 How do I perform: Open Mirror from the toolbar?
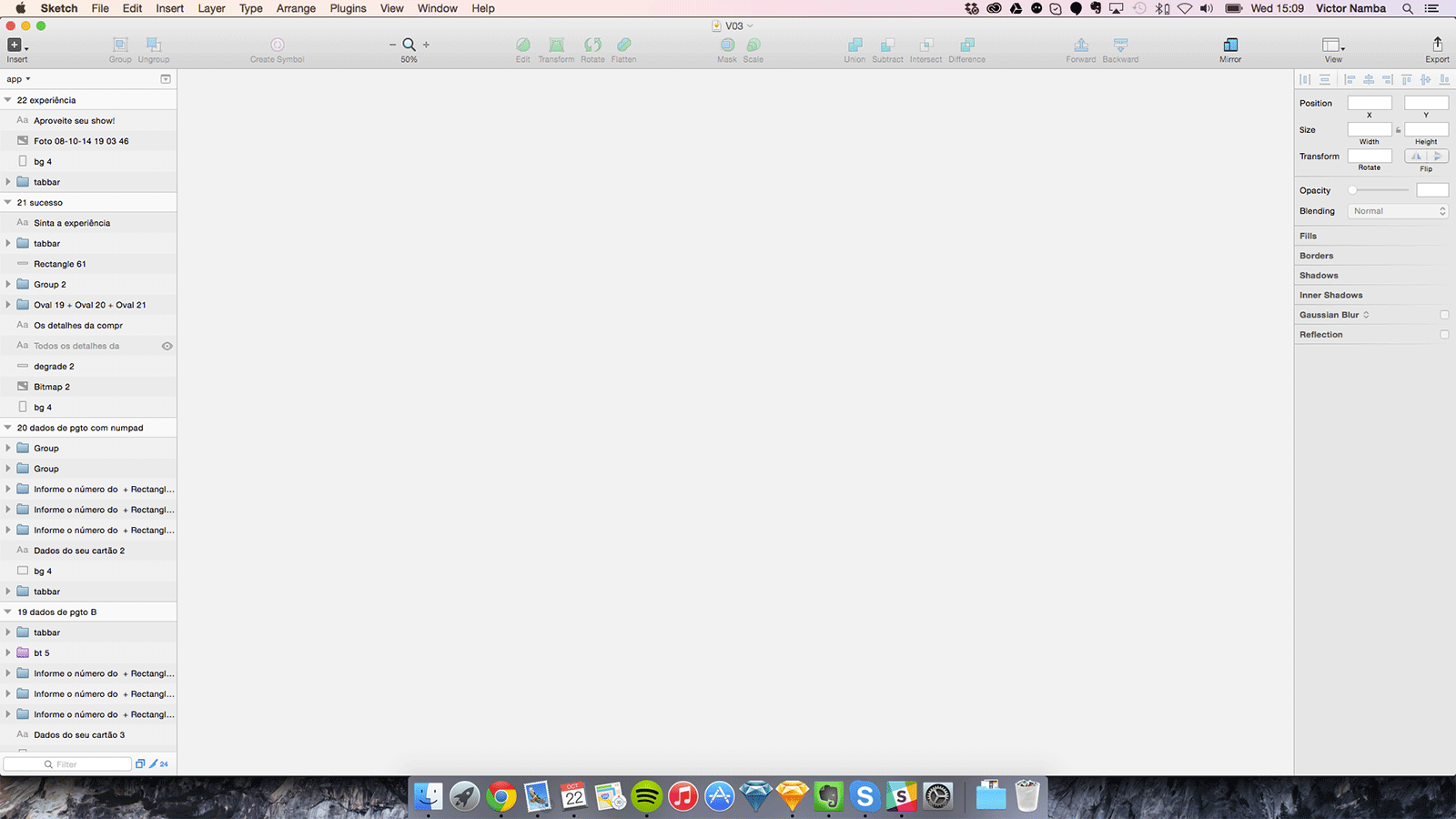[x=1230, y=45]
